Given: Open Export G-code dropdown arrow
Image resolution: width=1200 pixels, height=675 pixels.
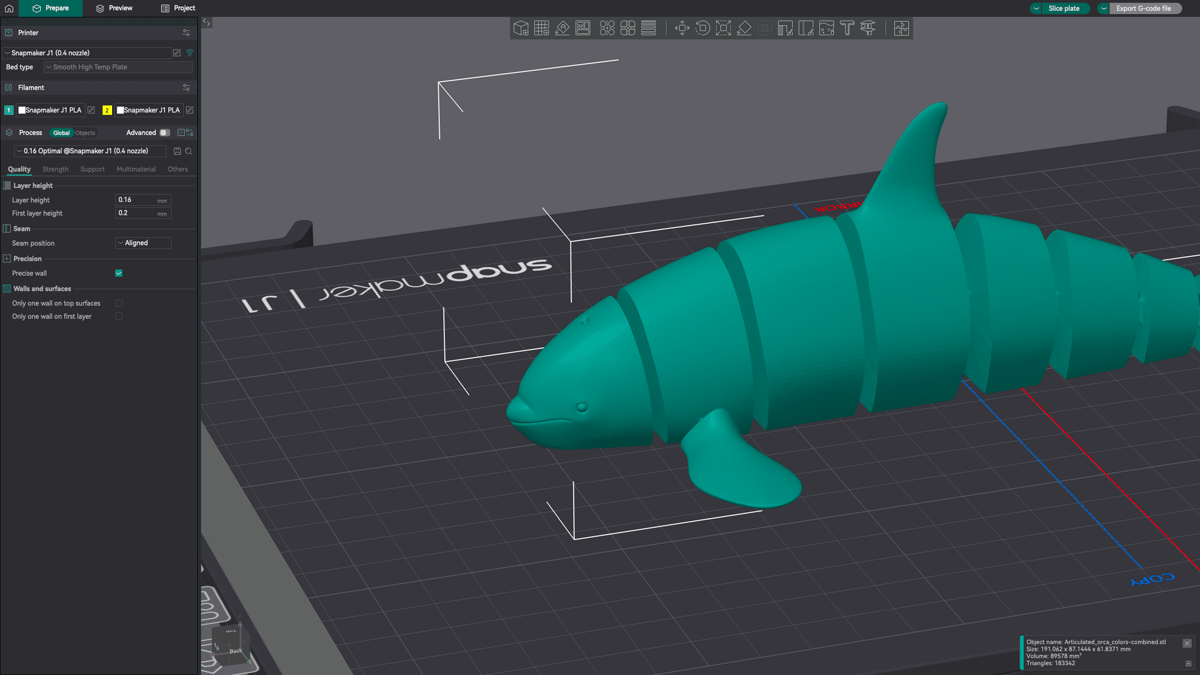Looking at the screenshot, I should point(1104,8).
